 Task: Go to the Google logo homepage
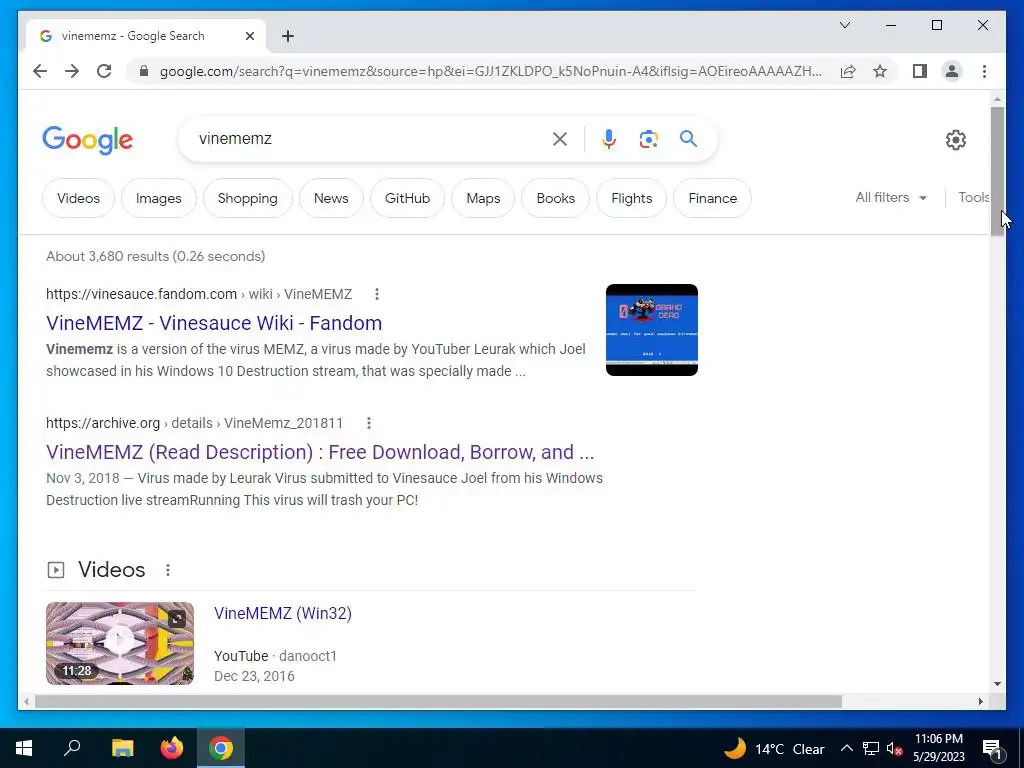[88, 140]
